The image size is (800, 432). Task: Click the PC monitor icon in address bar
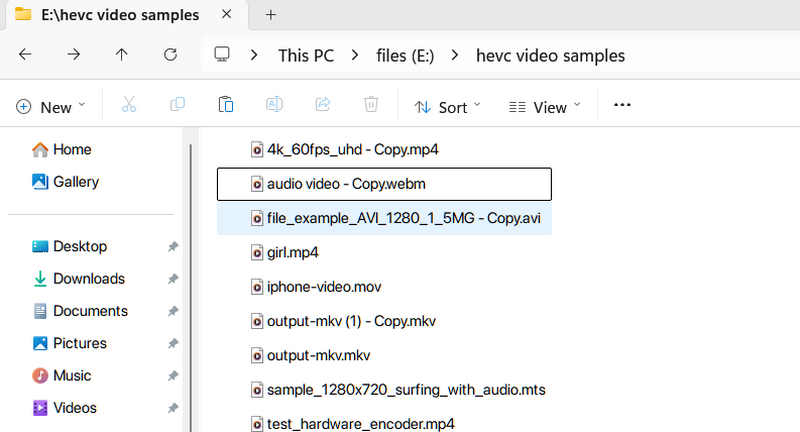click(x=221, y=54)
